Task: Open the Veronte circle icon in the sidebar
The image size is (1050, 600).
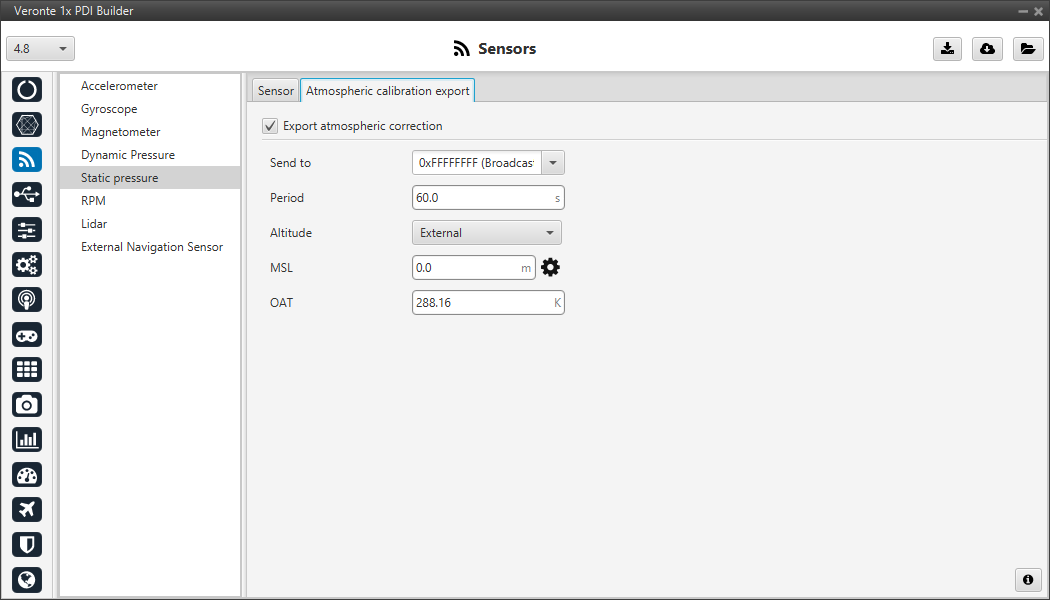Action: (27, 89)
